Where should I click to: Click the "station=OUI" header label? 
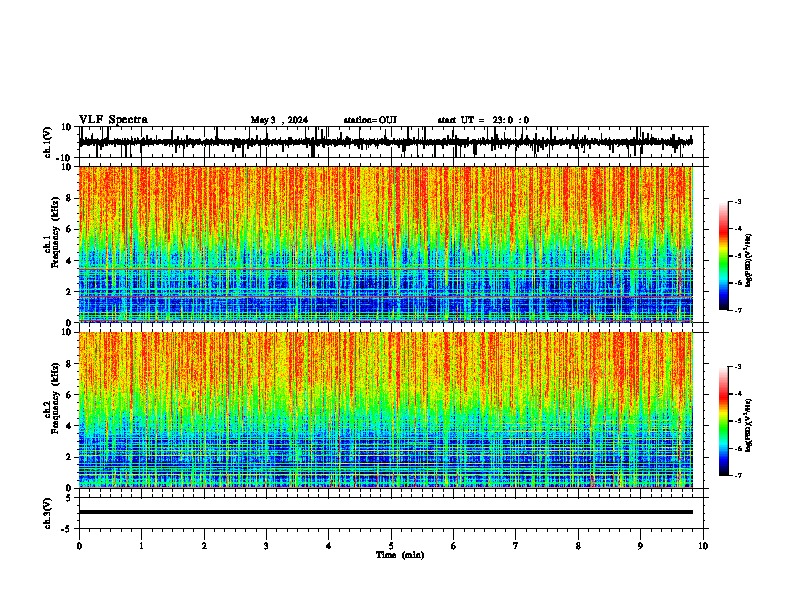(370, 120)
